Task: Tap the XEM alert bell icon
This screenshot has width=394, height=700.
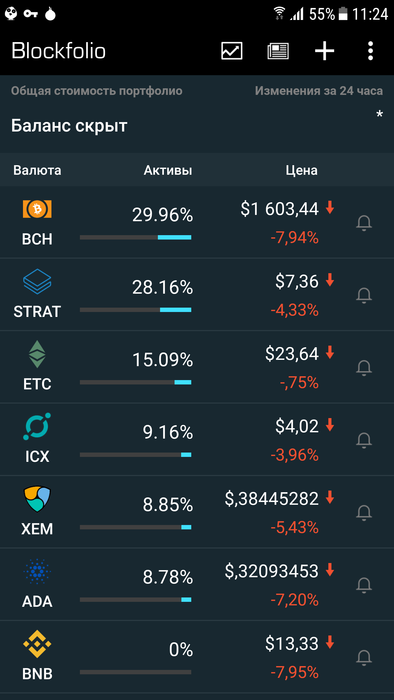Action: pos(364,512)
